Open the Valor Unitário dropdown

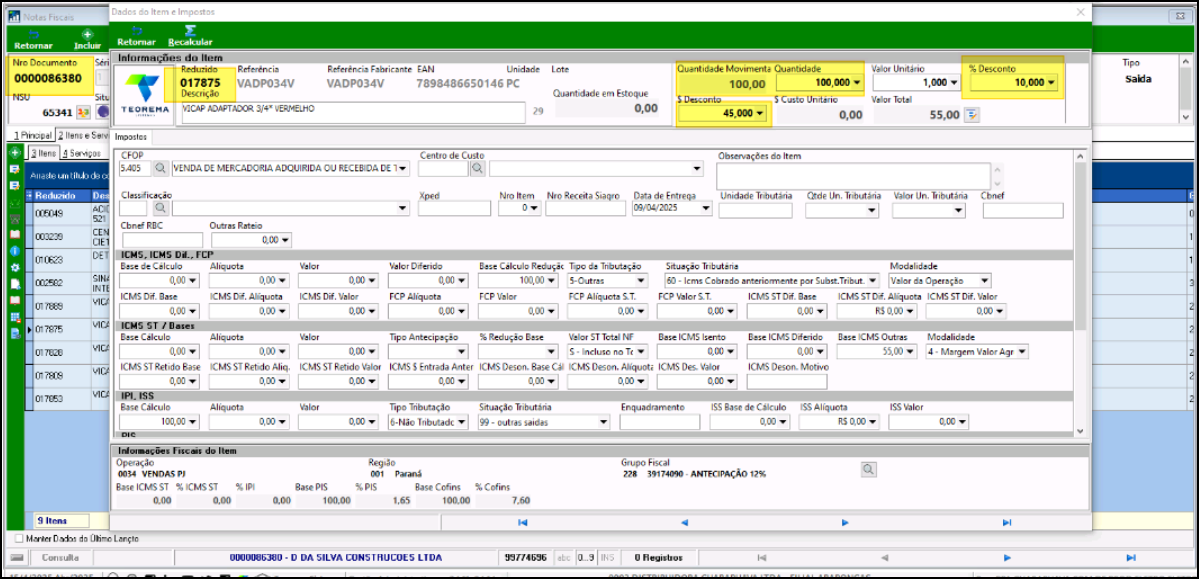(x=954, y=83)
